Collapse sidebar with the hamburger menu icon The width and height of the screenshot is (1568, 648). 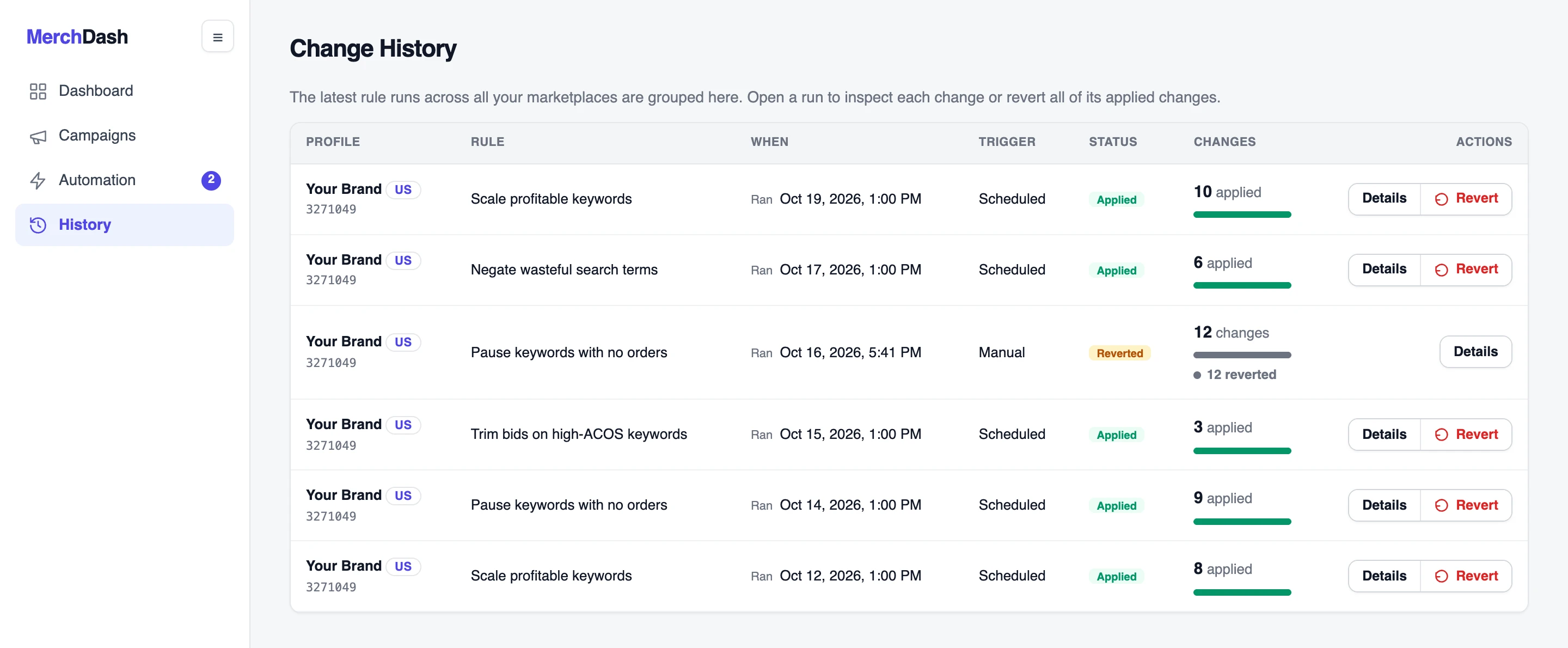(217, 36)
